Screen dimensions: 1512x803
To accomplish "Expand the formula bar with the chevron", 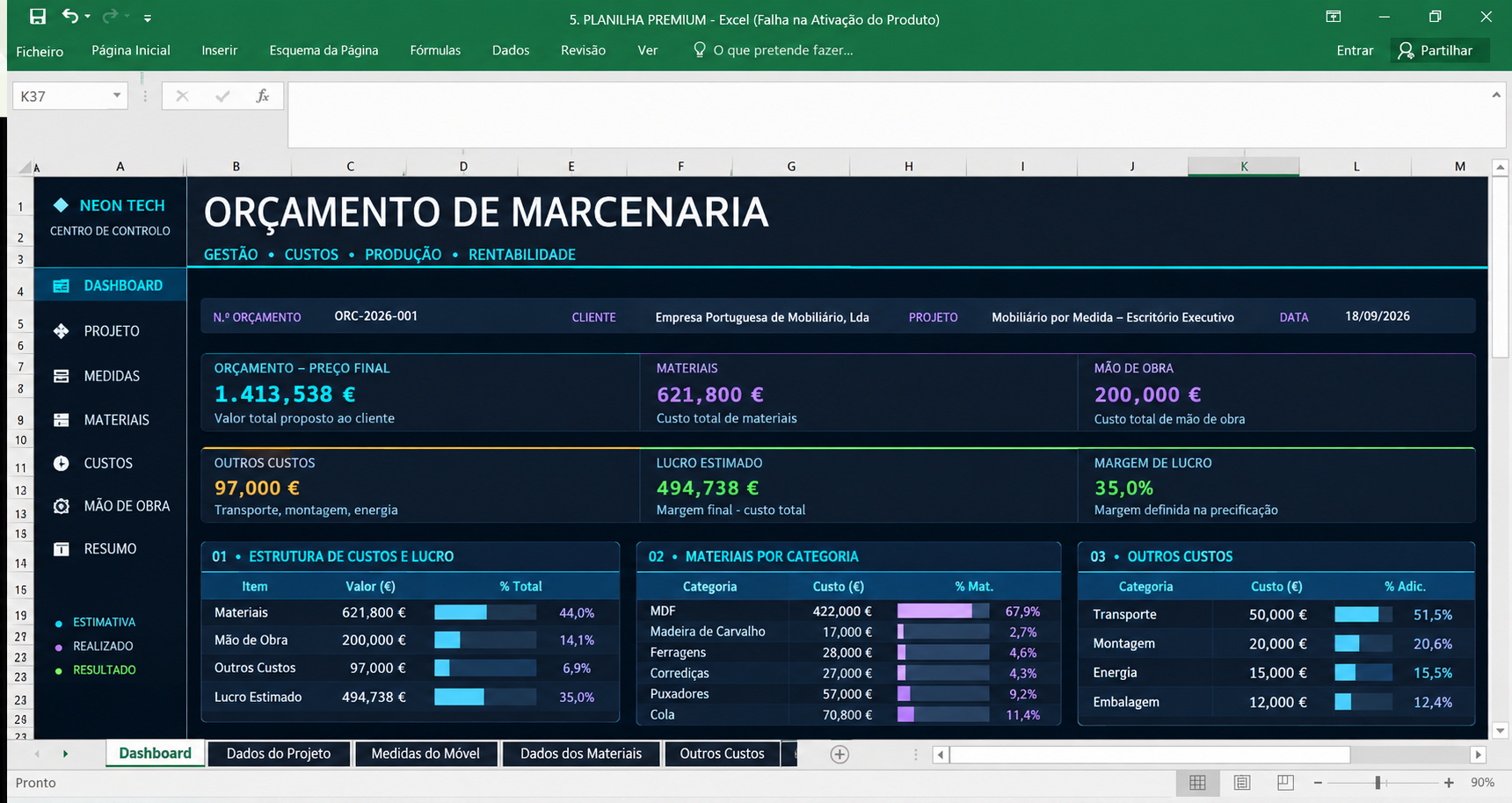I will coord(1496,95).
